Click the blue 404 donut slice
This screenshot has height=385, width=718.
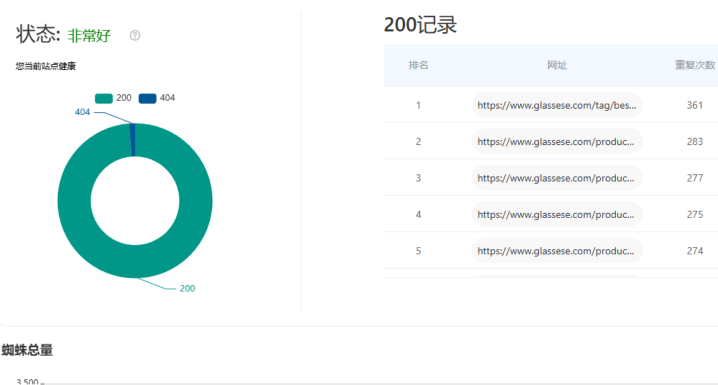coord(133,140)
